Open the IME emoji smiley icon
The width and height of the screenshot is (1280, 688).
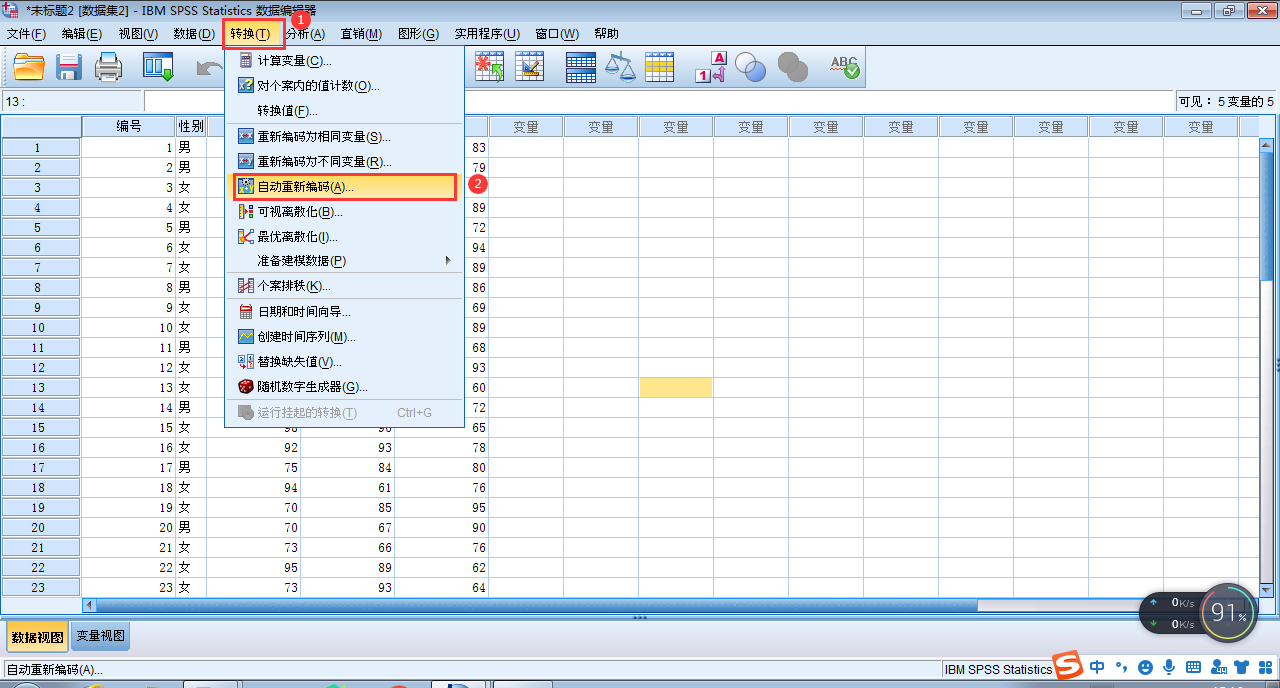click(x=1145, y=666)
